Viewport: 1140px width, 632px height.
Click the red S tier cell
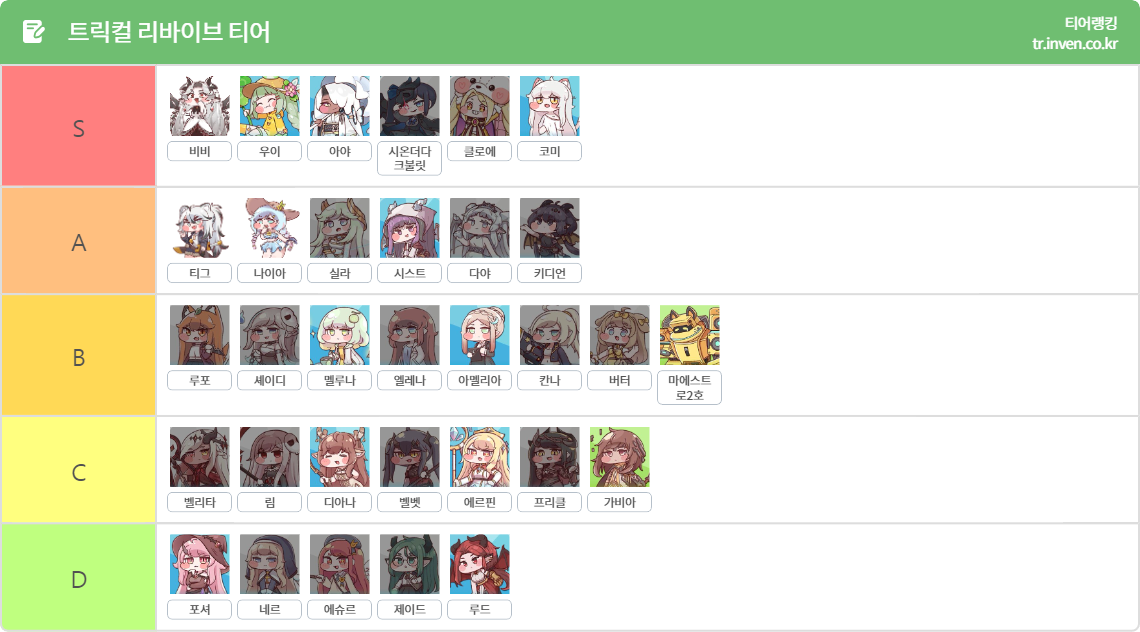pyautogui.click(x=79, y=126)
